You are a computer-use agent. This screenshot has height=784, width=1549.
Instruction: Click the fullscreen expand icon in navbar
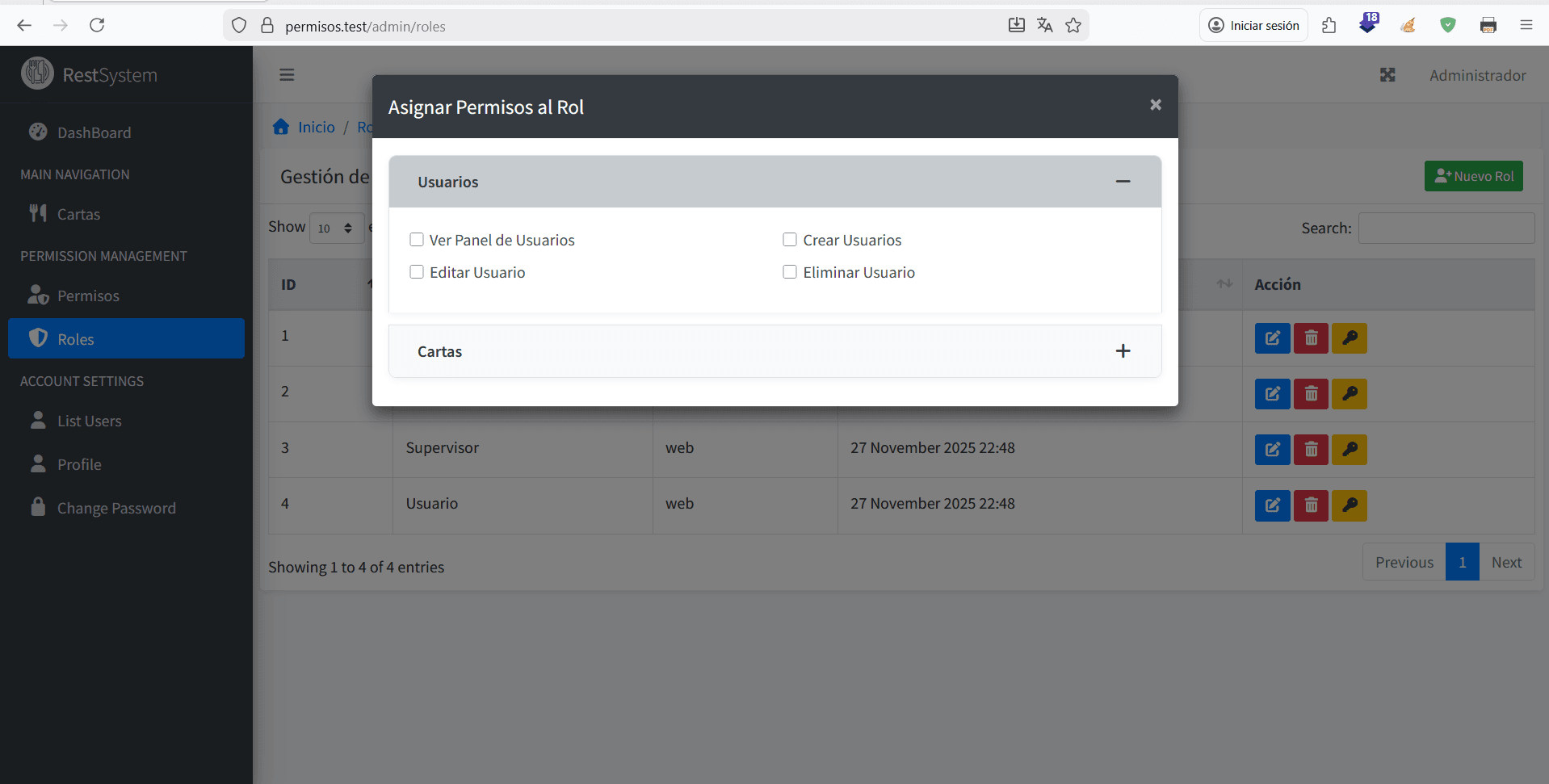pyautogui.click(x=1387, y=75)
